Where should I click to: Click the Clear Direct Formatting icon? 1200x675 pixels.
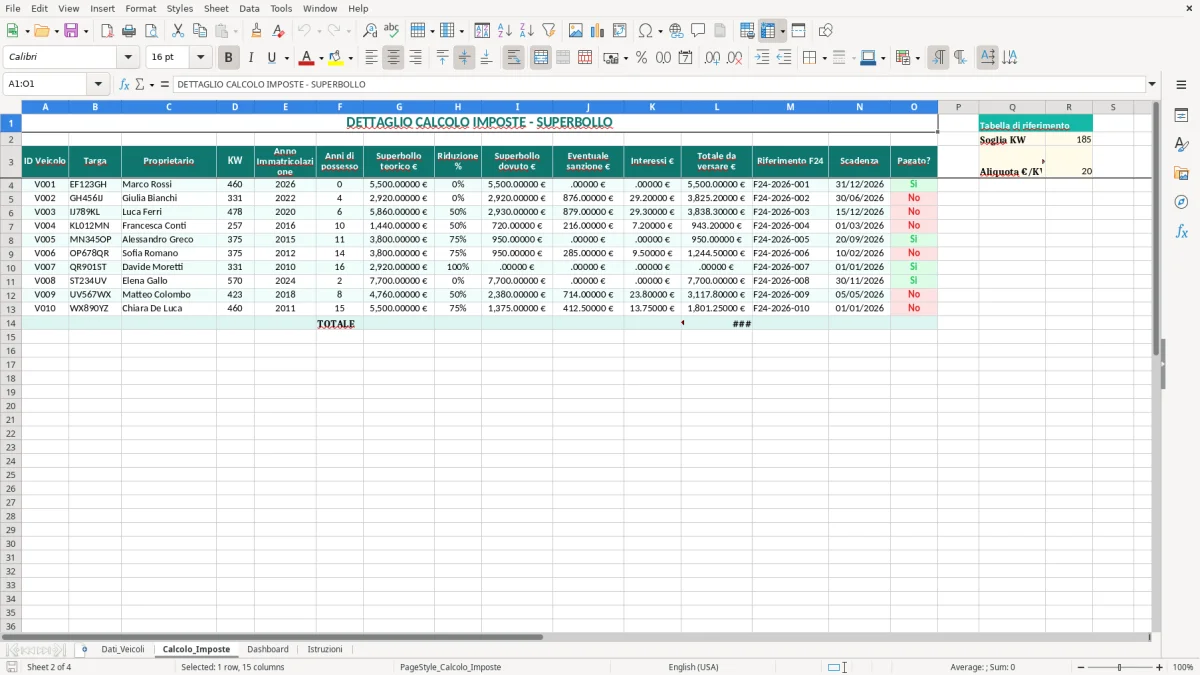point(278,31)
